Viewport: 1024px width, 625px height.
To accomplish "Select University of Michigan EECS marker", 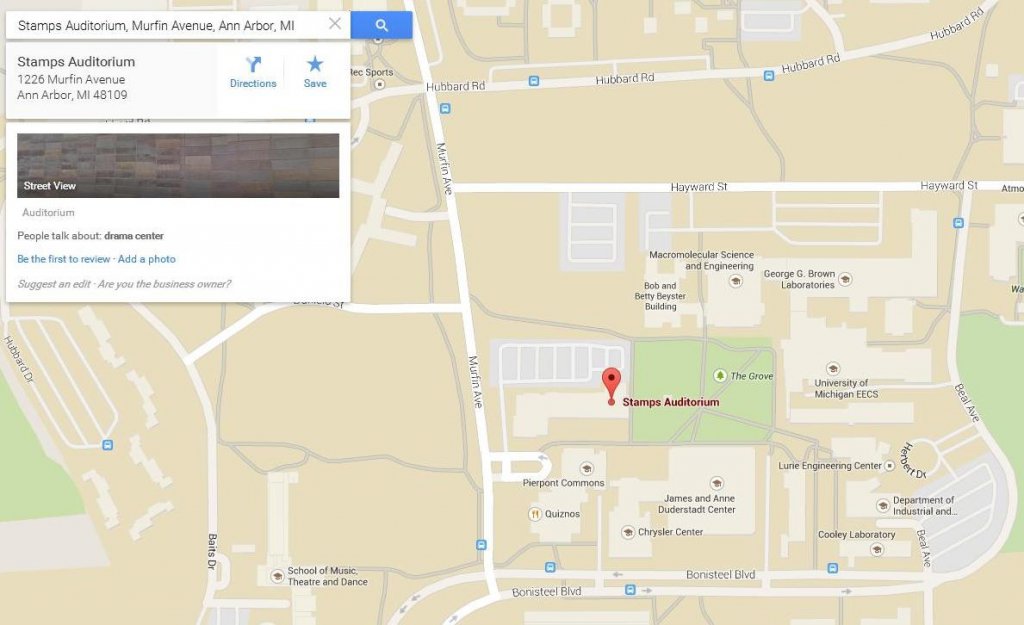I will coord(833,368).
